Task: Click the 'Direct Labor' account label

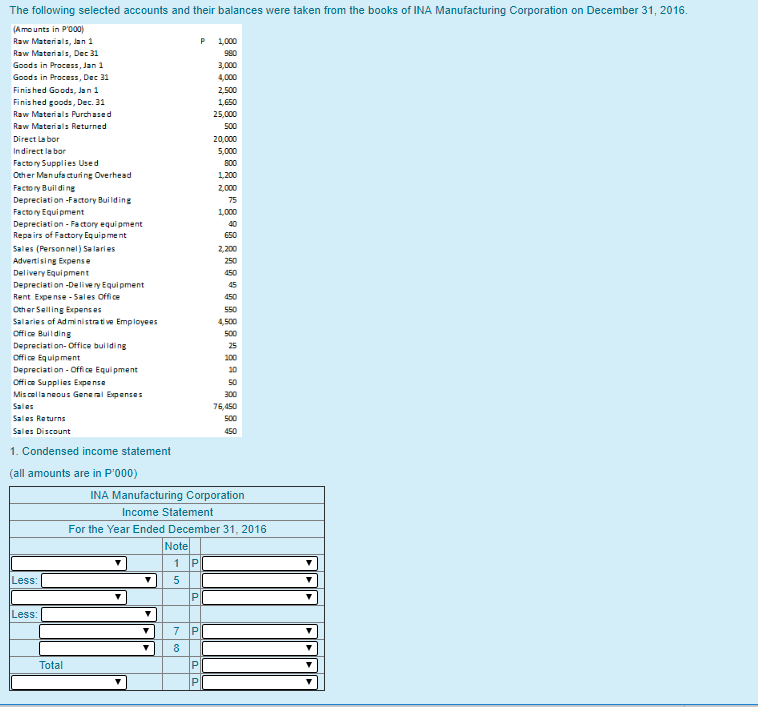Action: coord(36,139)
